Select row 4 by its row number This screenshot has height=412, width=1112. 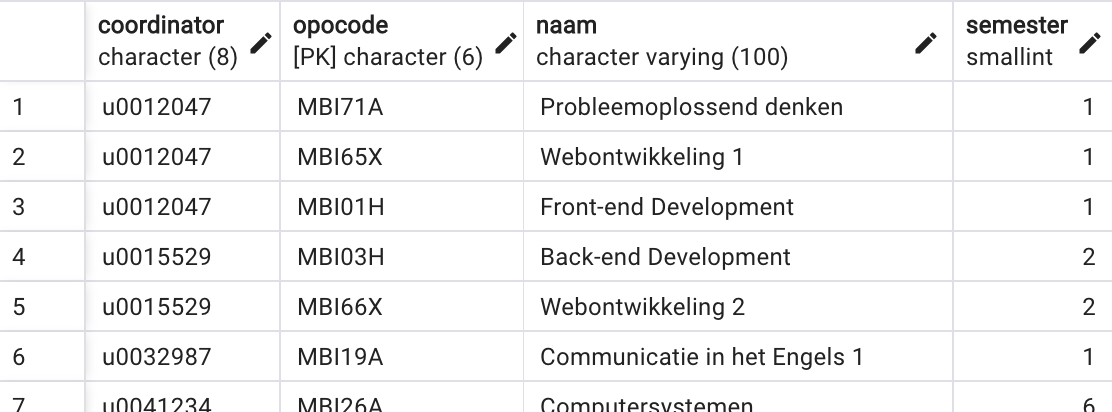tap(20, 257)
